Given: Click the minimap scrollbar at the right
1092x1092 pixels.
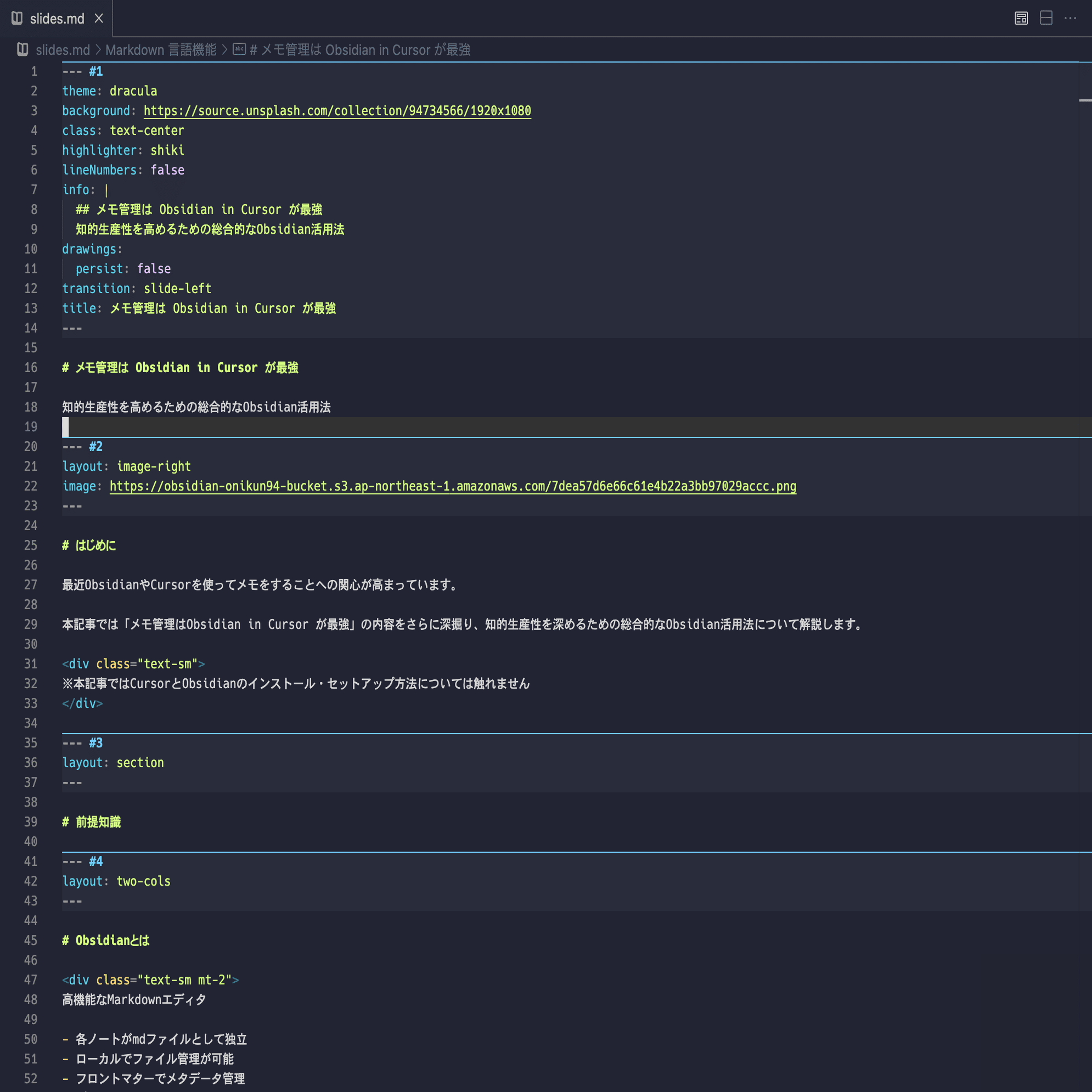Looking at the screenshot, I should (x=1085, y=100).
